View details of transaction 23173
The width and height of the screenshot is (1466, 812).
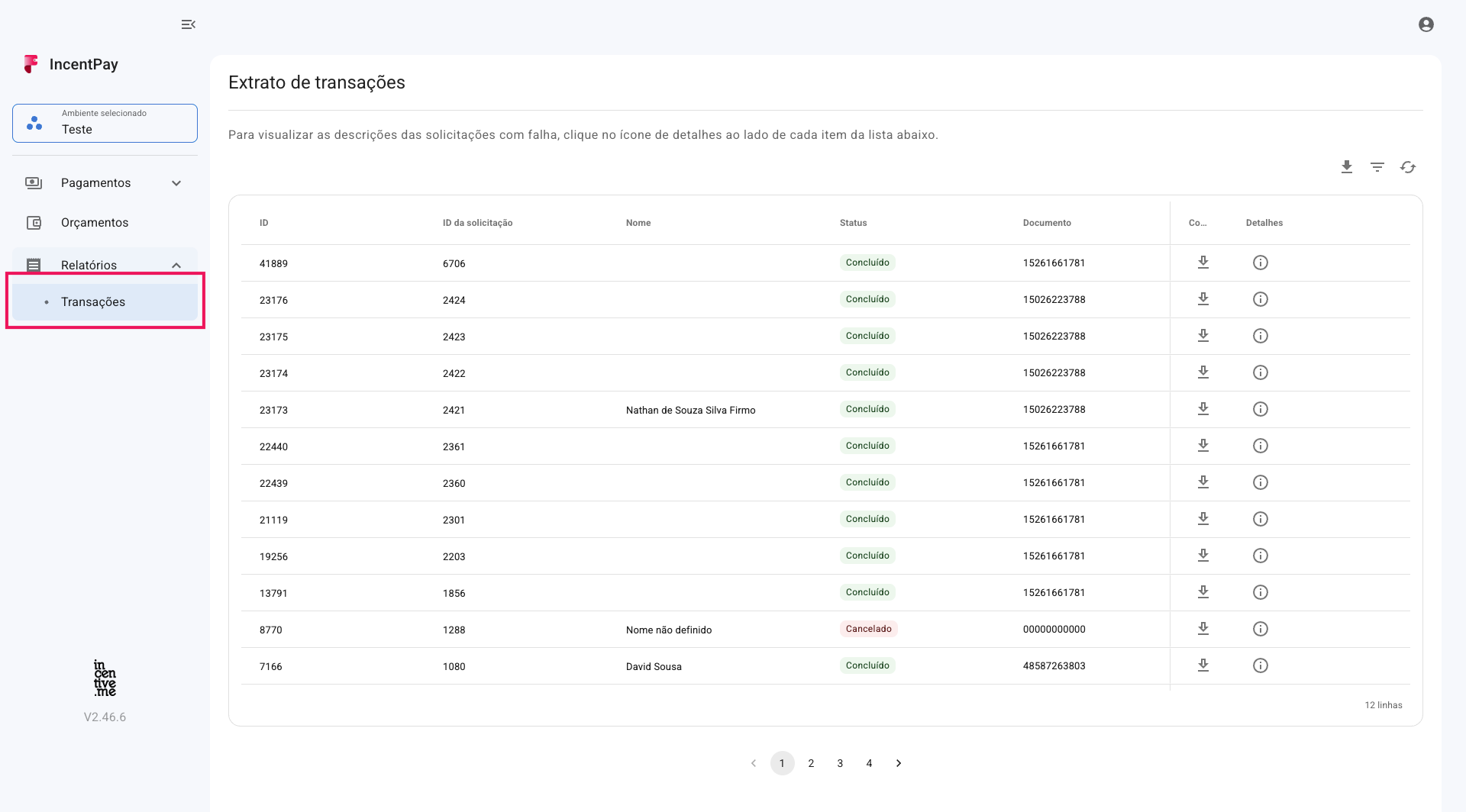point(1261,409)
